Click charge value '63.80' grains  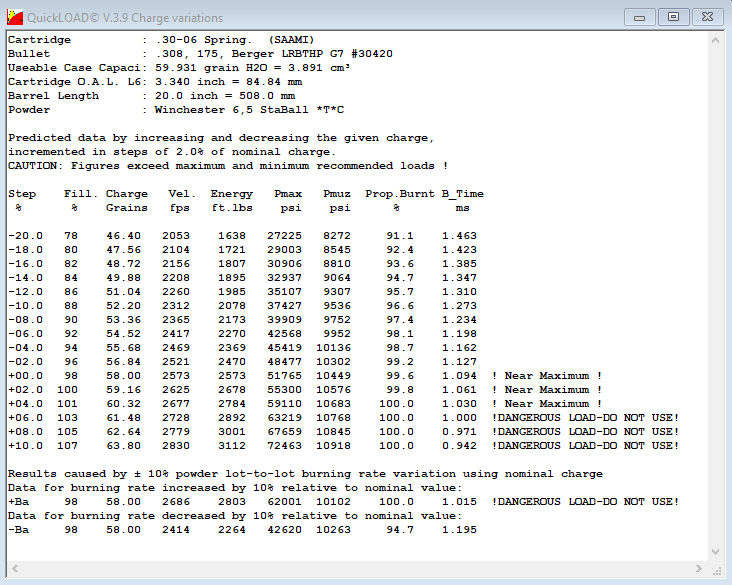[123, 446]
